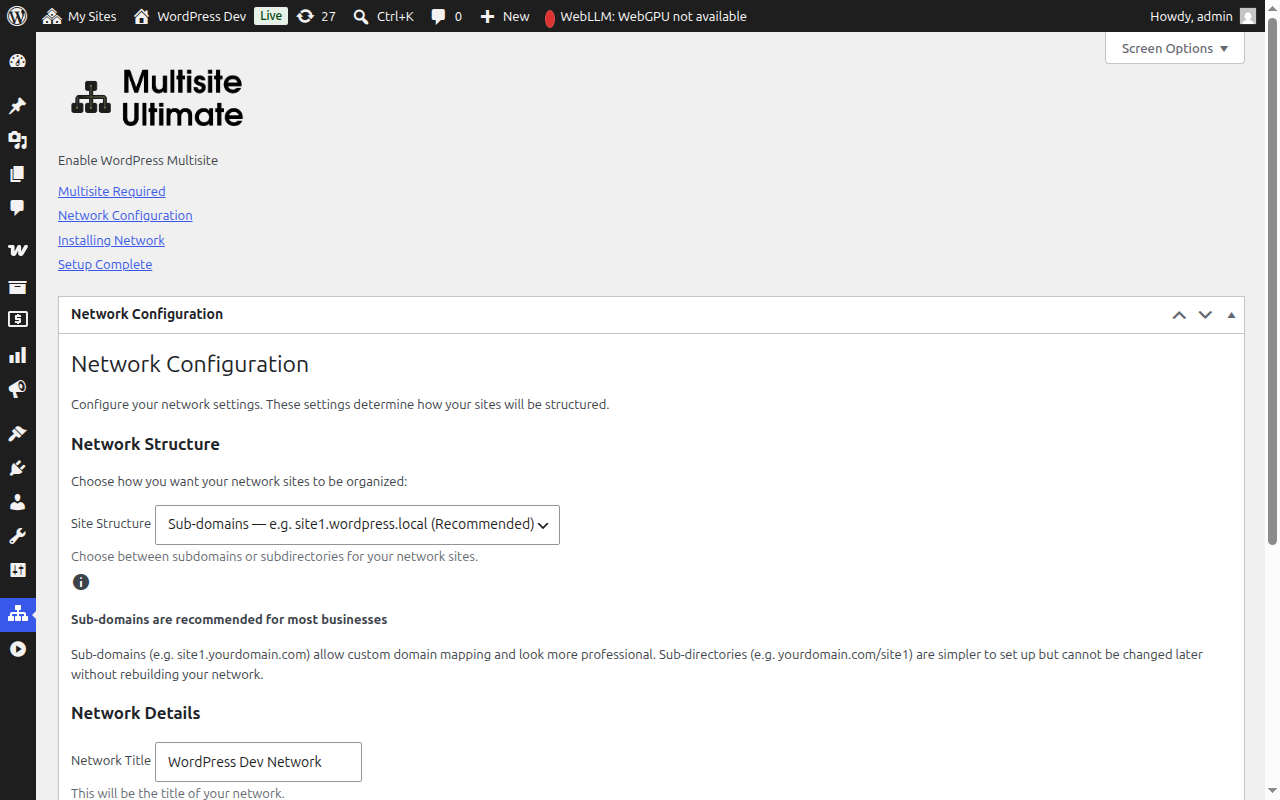Open Comments from the sidebar speech bubble

tap(17, 208)
